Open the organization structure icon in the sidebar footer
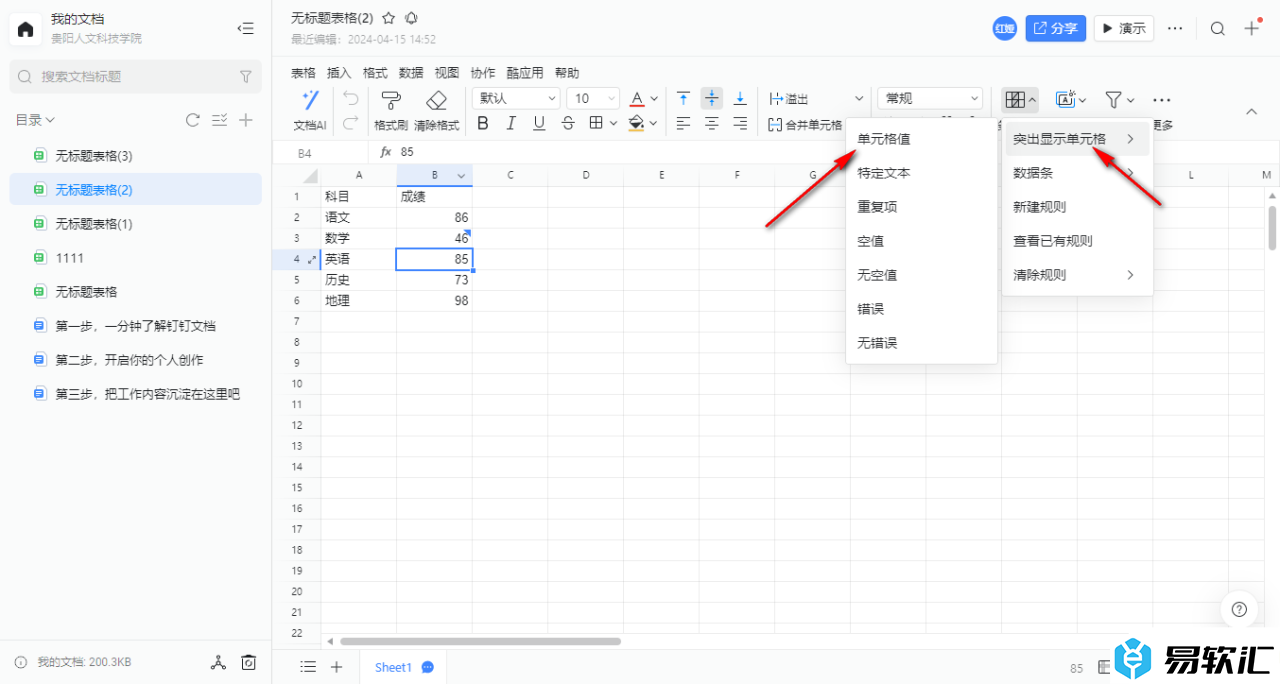The image size is (1280, 684). click(219, 662)
